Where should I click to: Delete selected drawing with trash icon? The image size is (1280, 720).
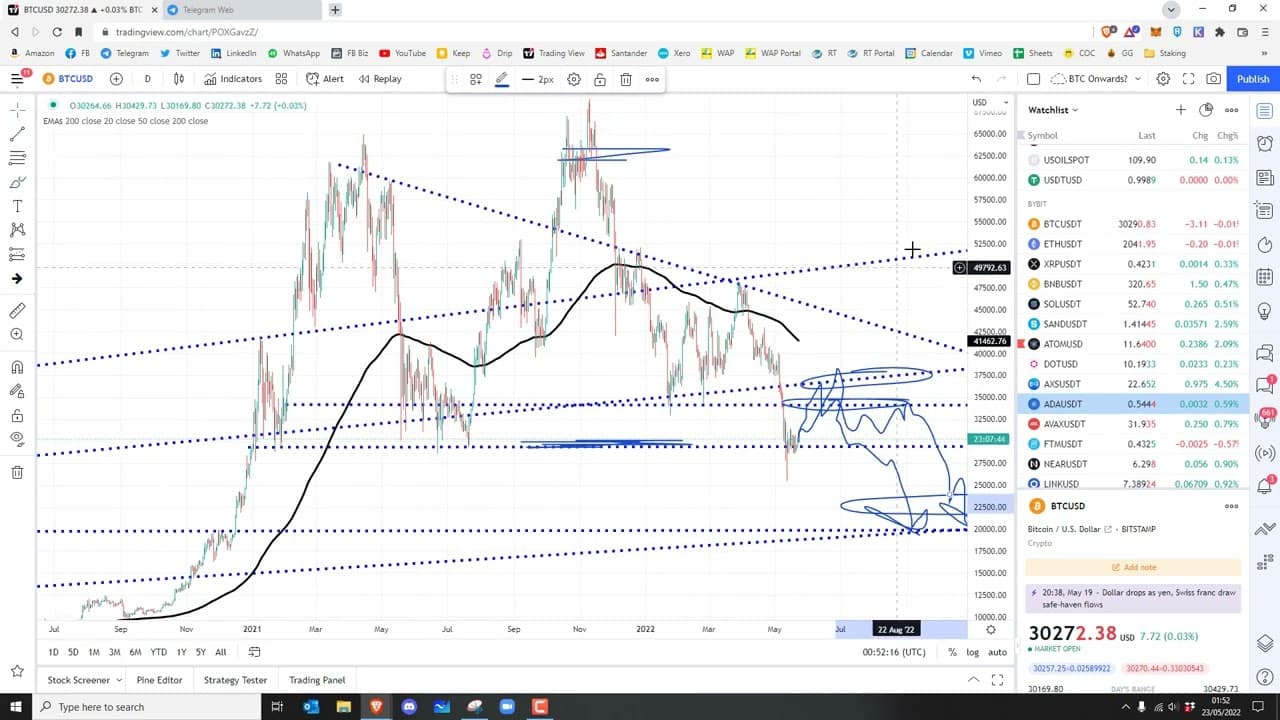point(626,79)
